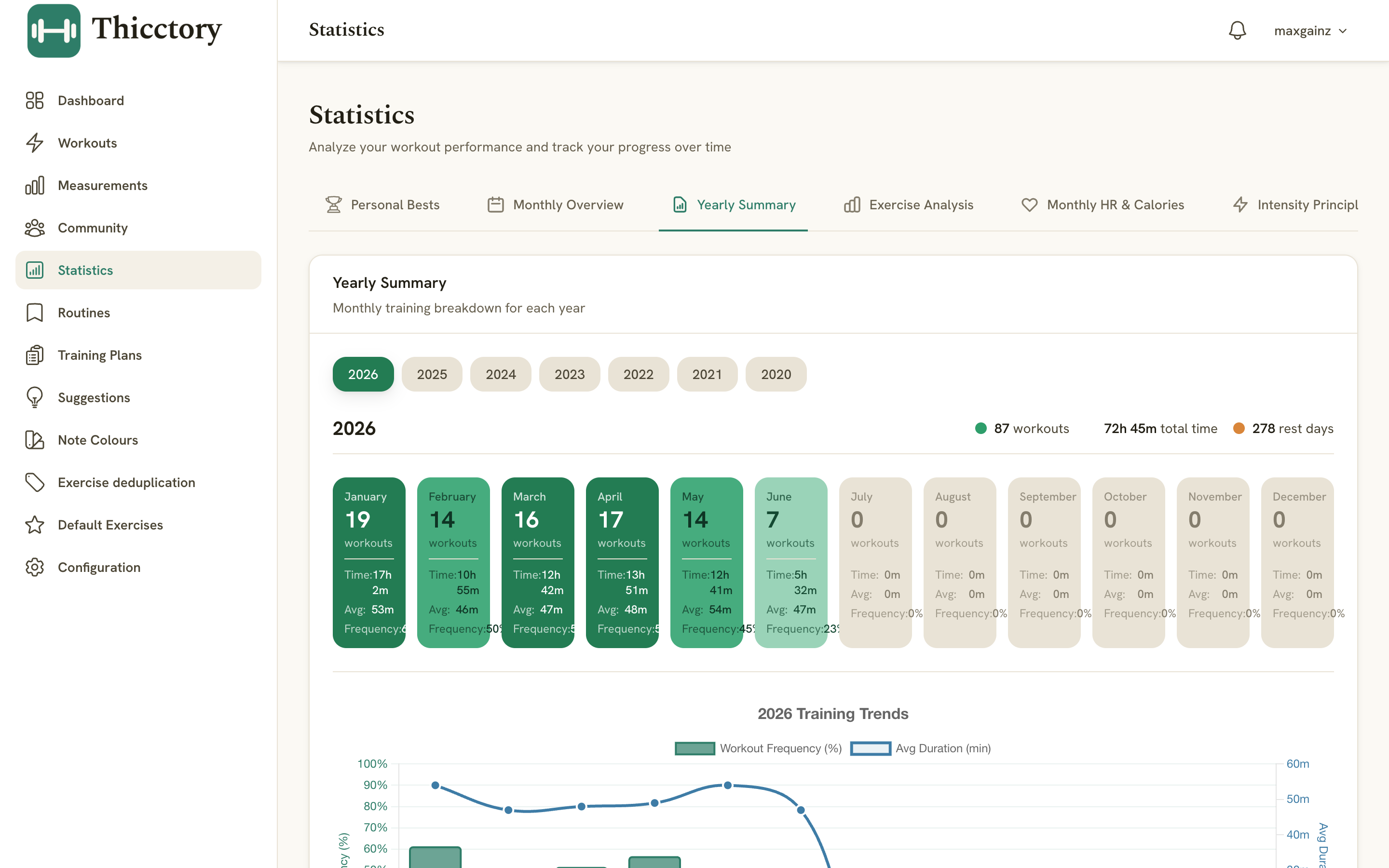Viewport: 1389px width, 868px height.
Task: Click the Default Exercises star icon
Action: click(34, 525)
